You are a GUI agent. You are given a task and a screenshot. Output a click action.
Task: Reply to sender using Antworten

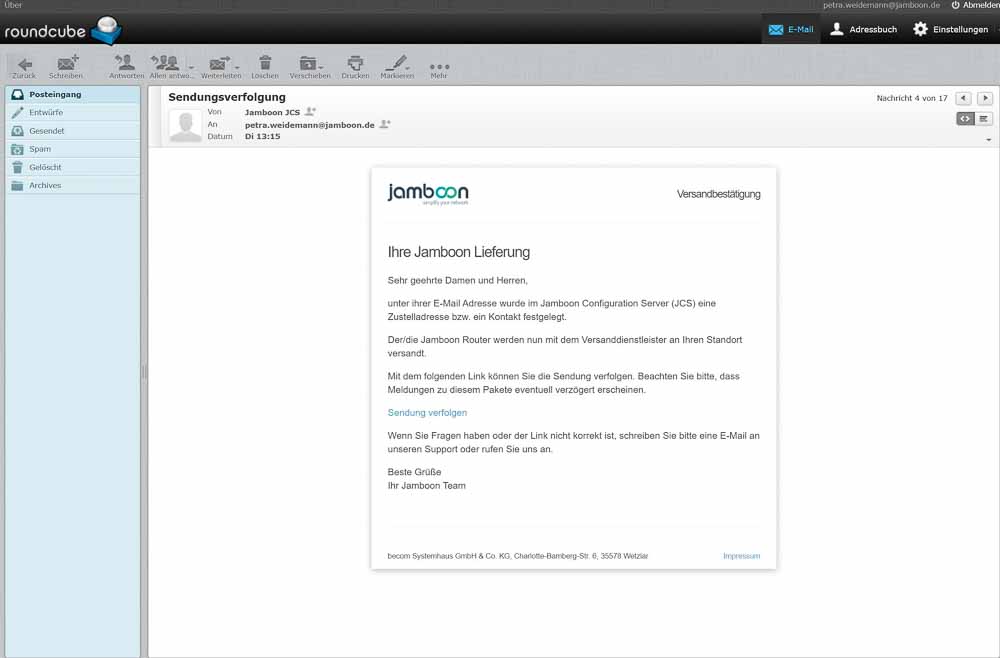pyautogui.click(x=126, y=66)
